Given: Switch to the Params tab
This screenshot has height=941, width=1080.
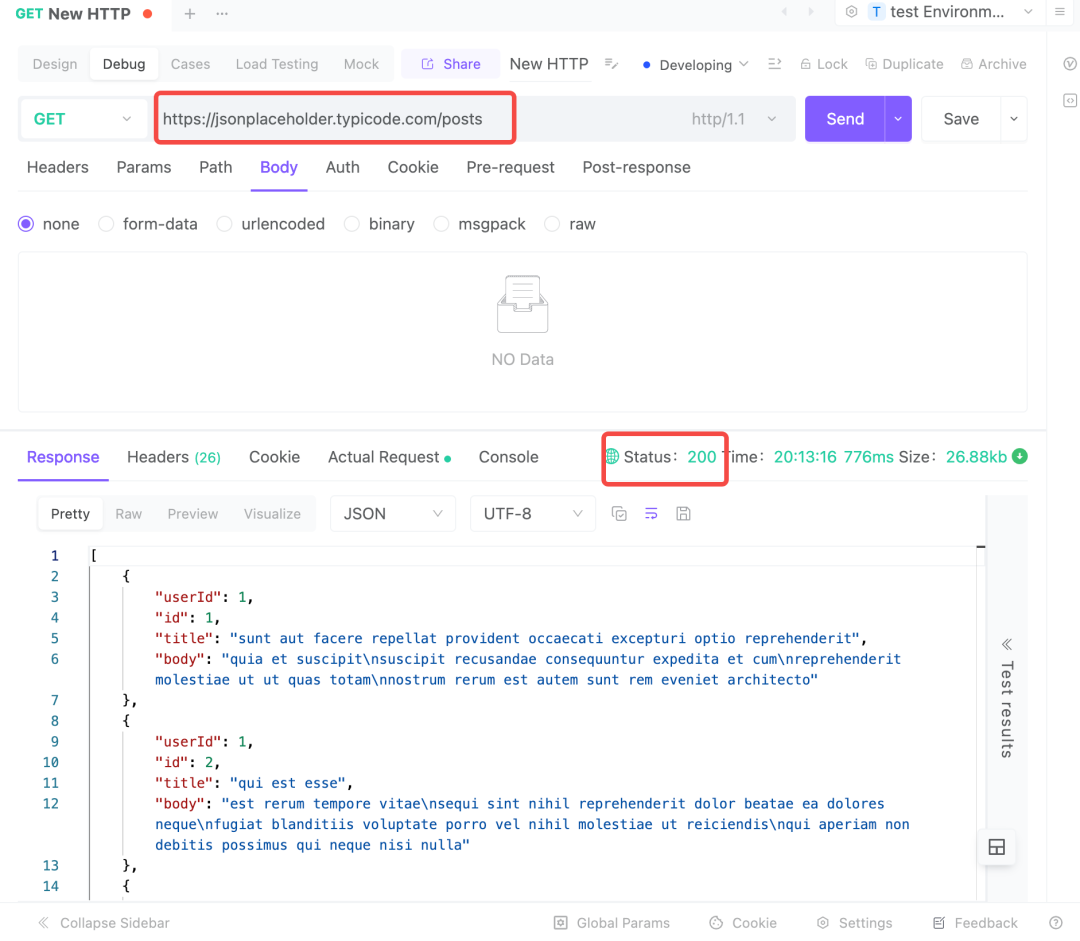Looking at the screenshot, I should coord(144,167).
